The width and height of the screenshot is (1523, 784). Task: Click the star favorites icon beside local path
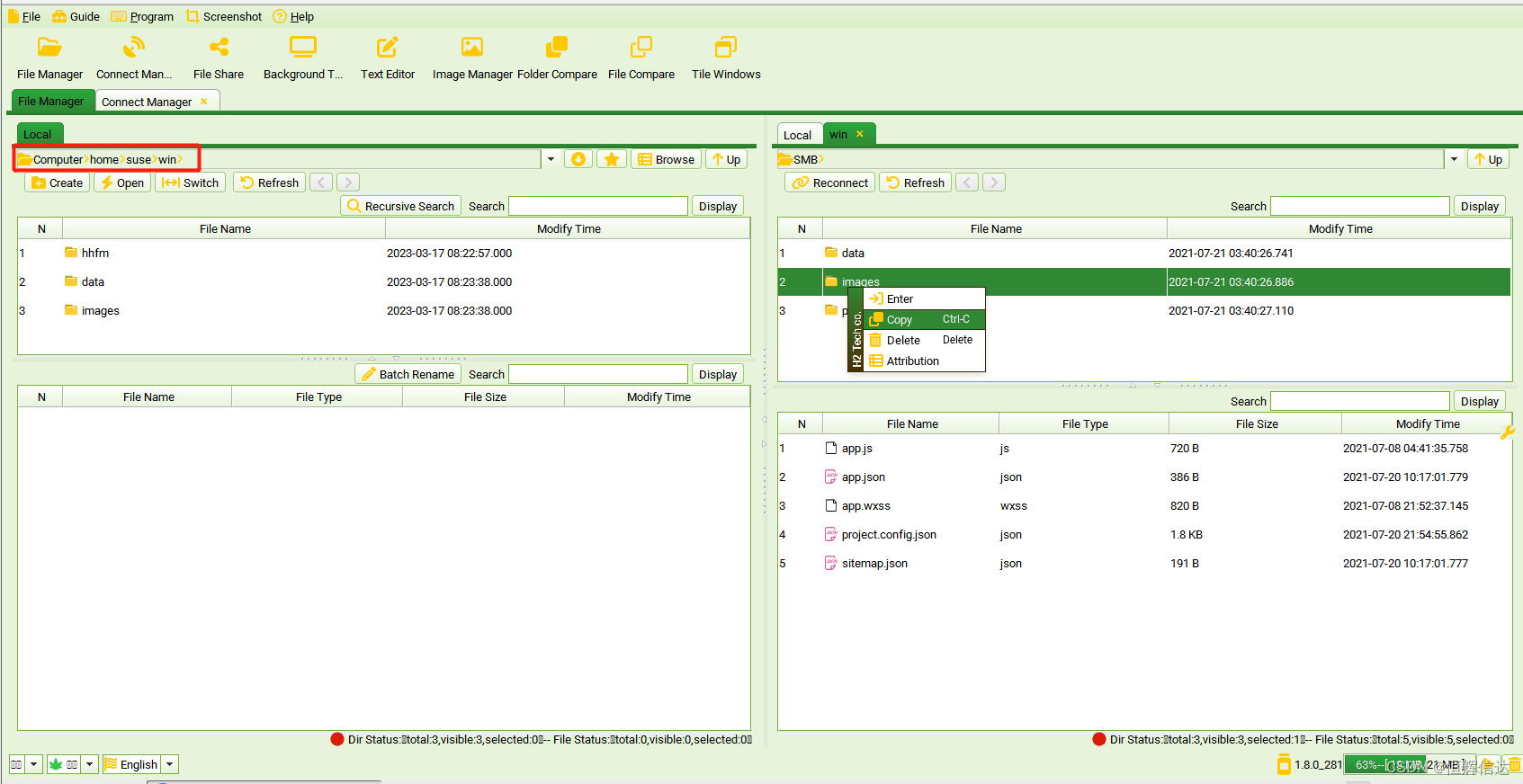tap(612, 159)
